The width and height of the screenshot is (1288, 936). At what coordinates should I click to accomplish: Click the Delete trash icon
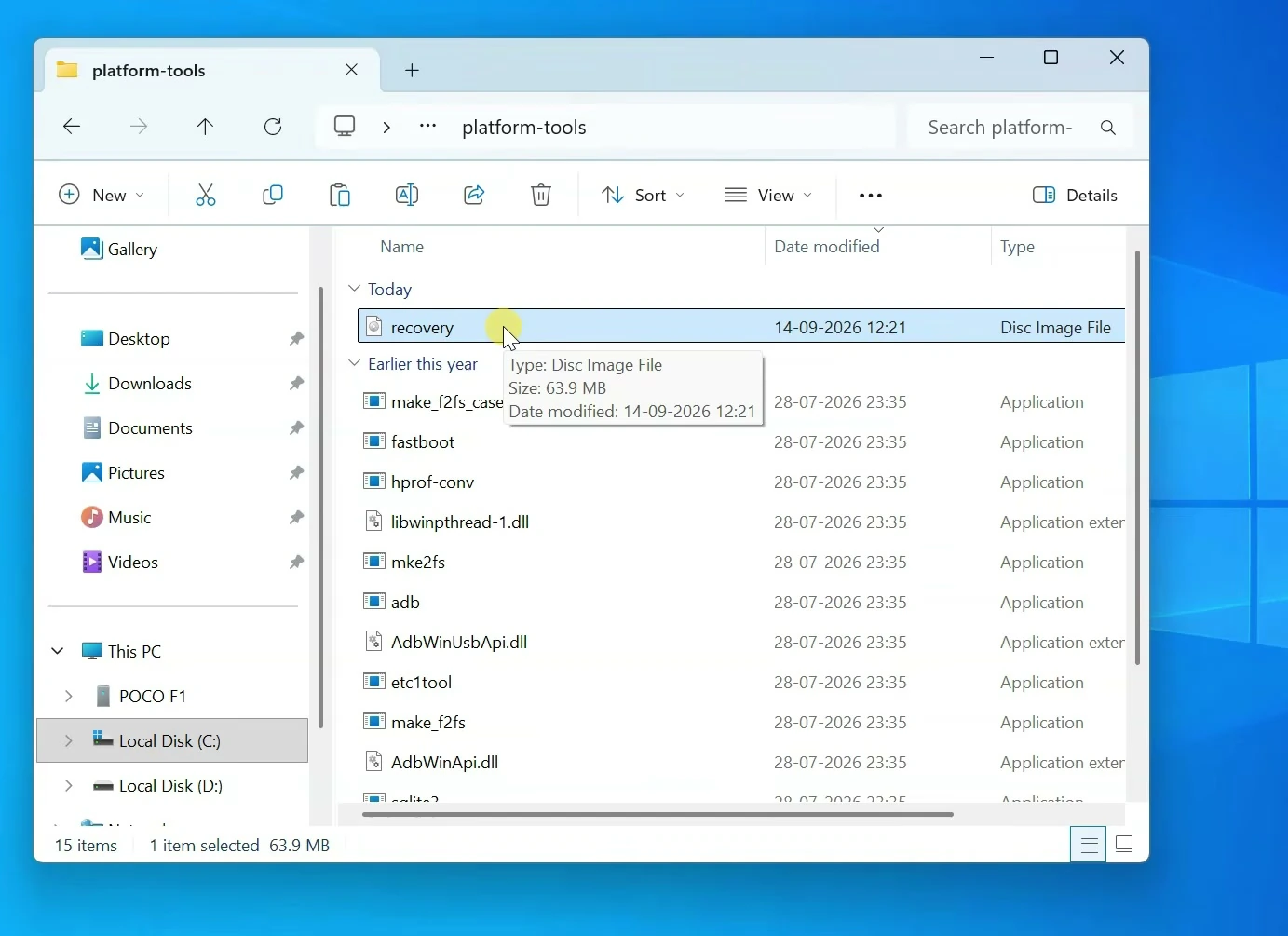tap(541, 195)
